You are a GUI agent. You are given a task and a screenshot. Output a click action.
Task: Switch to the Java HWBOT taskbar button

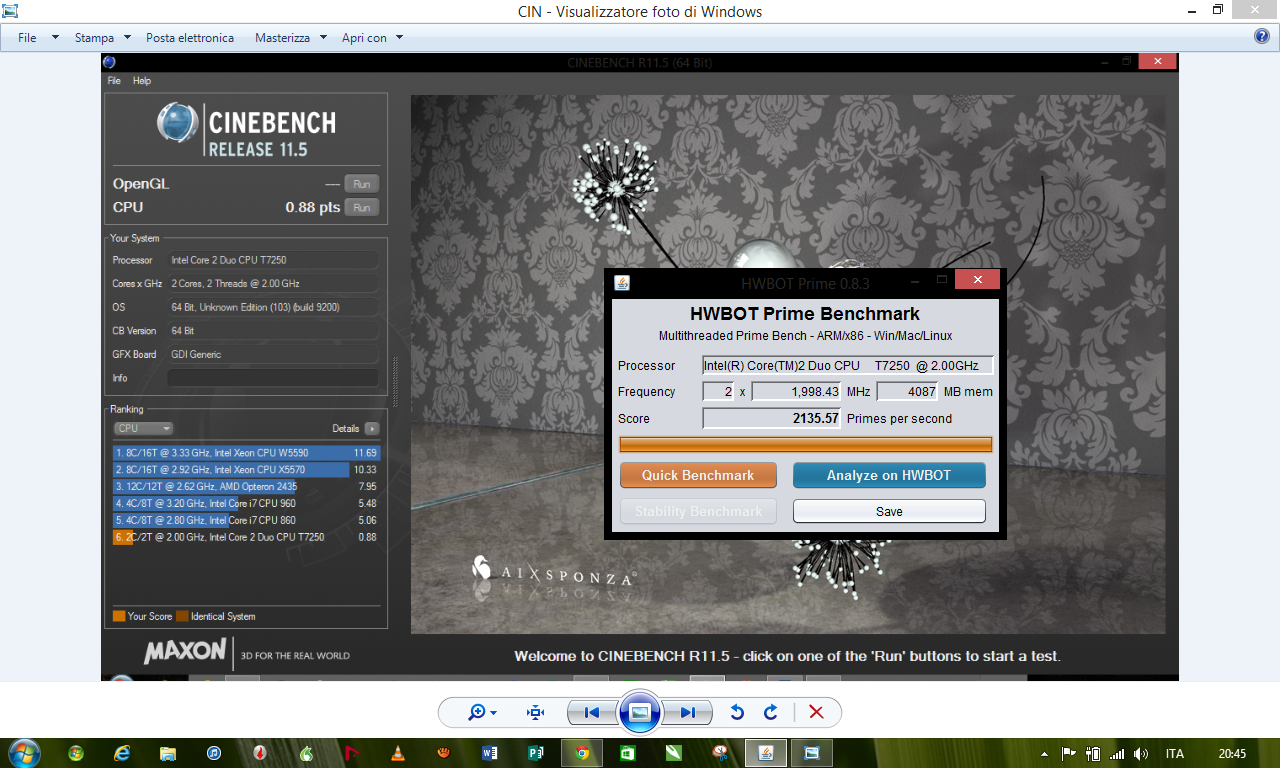coord(766,753)
